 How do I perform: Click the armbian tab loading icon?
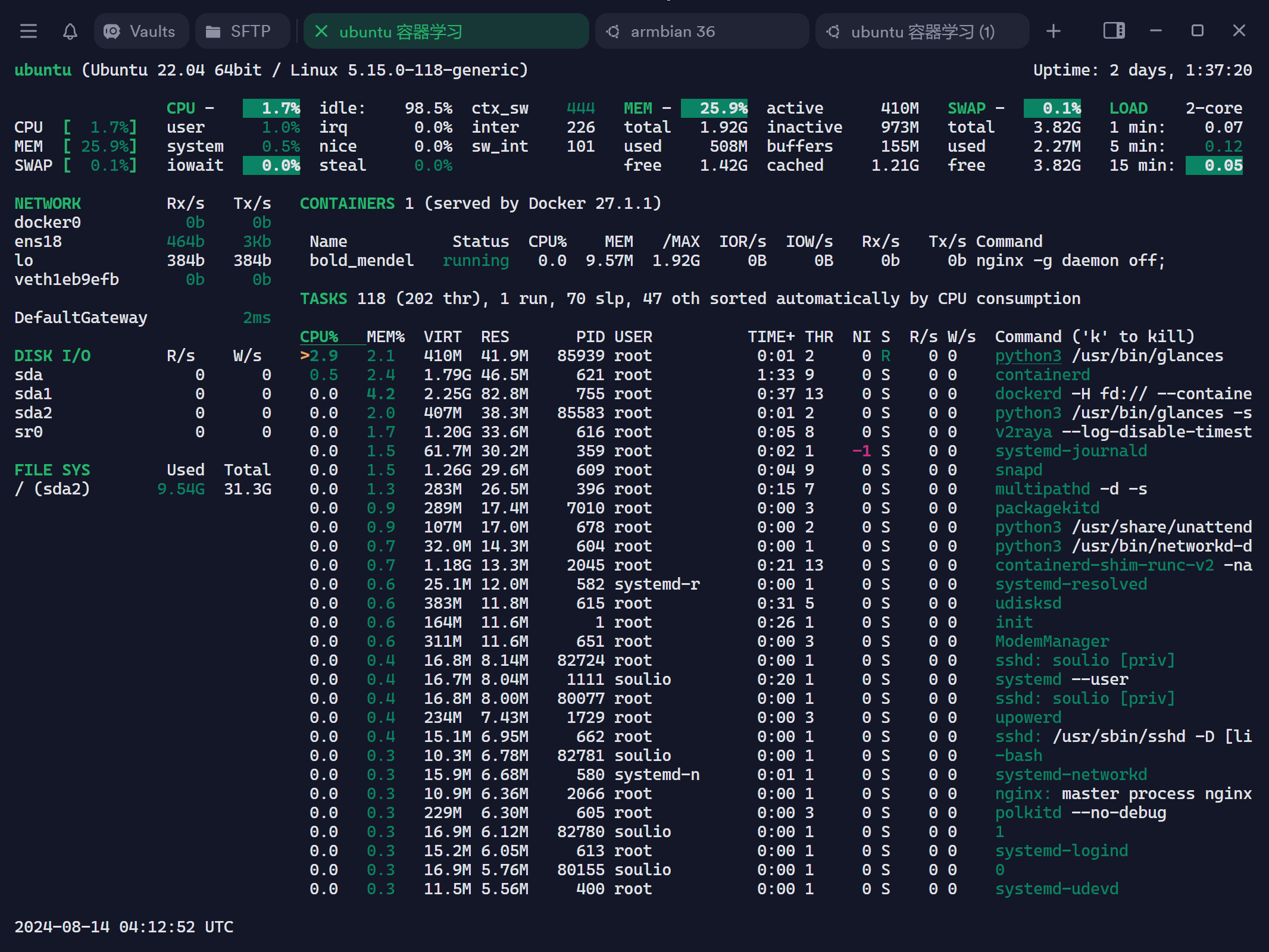point(613,31)
